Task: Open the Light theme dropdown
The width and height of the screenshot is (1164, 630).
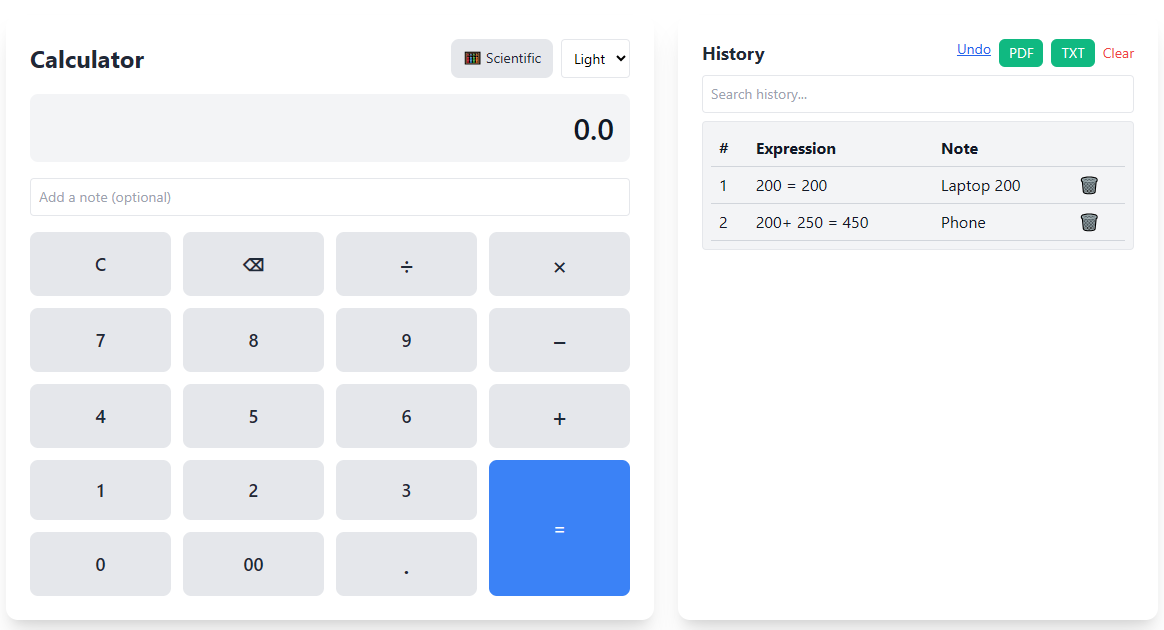Action: click(595, 59)
